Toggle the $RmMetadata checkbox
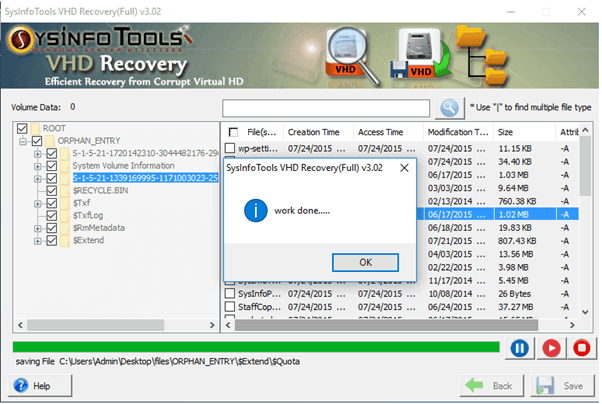The width and height of the screenshot is (602, 404). 52,228
